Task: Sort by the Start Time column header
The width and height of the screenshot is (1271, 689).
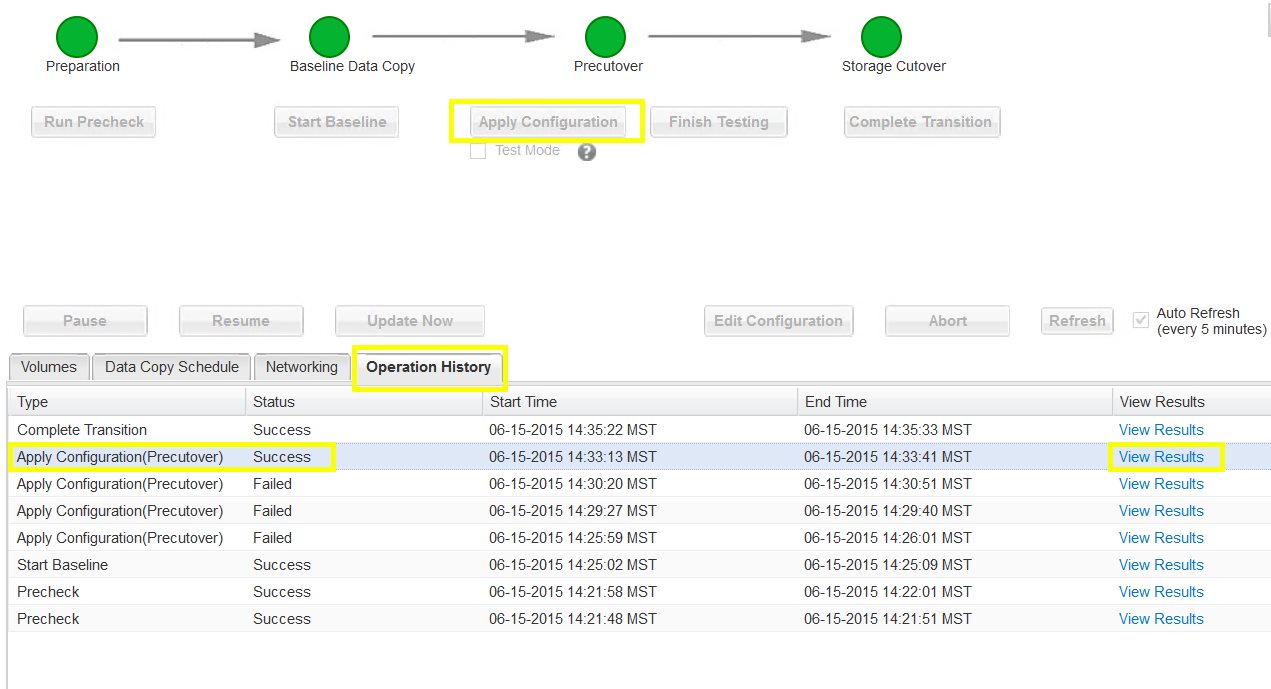Action: (523, 402)
